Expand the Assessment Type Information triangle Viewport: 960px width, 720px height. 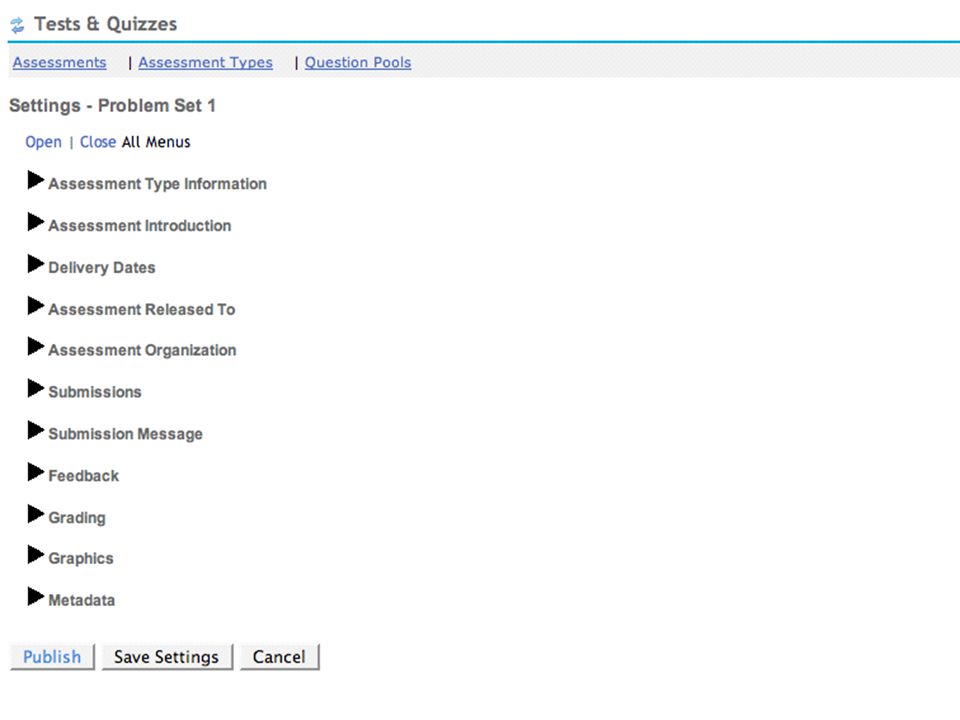pyautogui.click(x=36, y=181)
